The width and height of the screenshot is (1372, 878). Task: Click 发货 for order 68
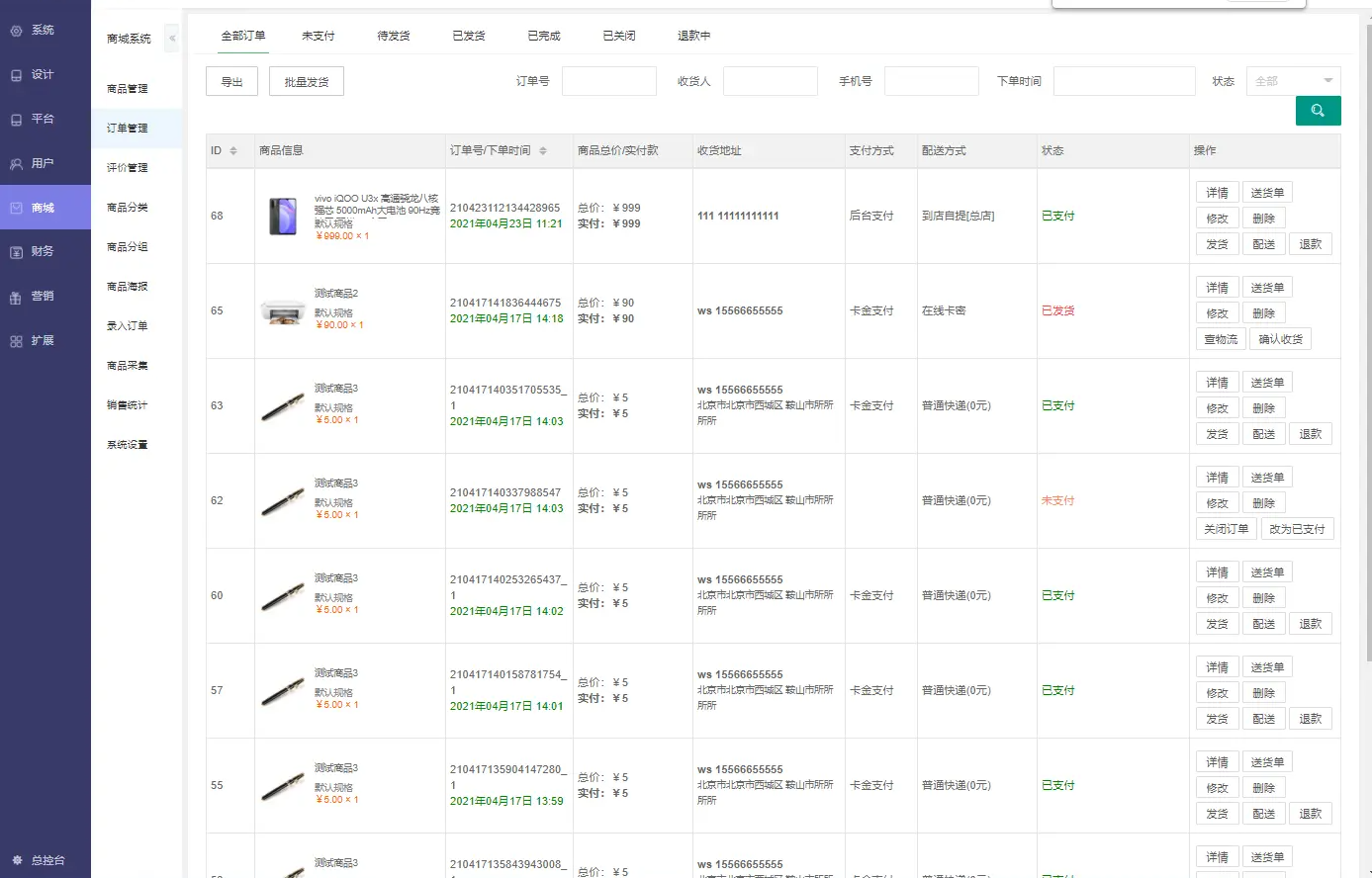pyautogui.click(x=1217, y=244)
